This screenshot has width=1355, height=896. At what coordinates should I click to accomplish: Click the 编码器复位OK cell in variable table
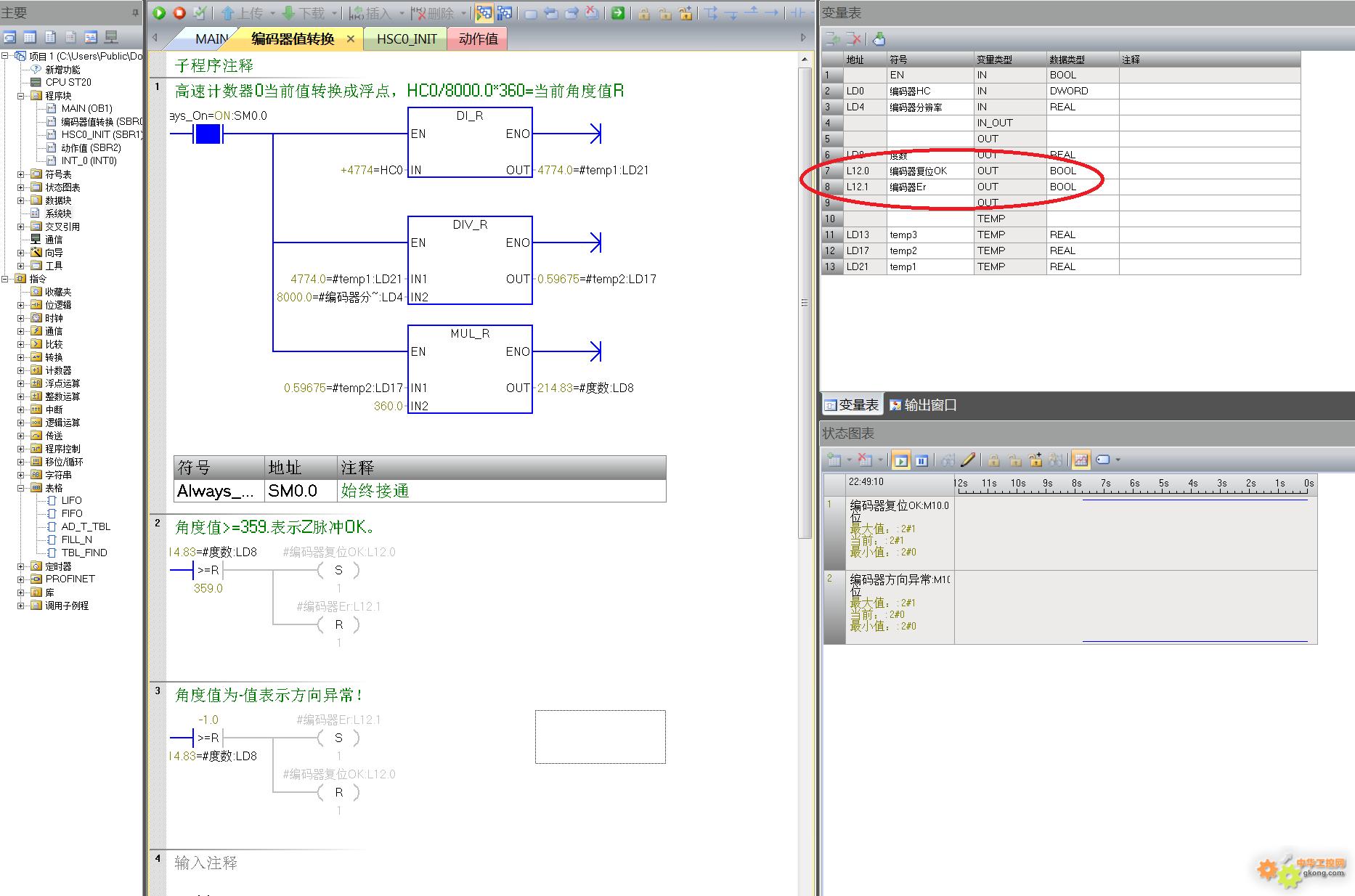click(930, 171)
